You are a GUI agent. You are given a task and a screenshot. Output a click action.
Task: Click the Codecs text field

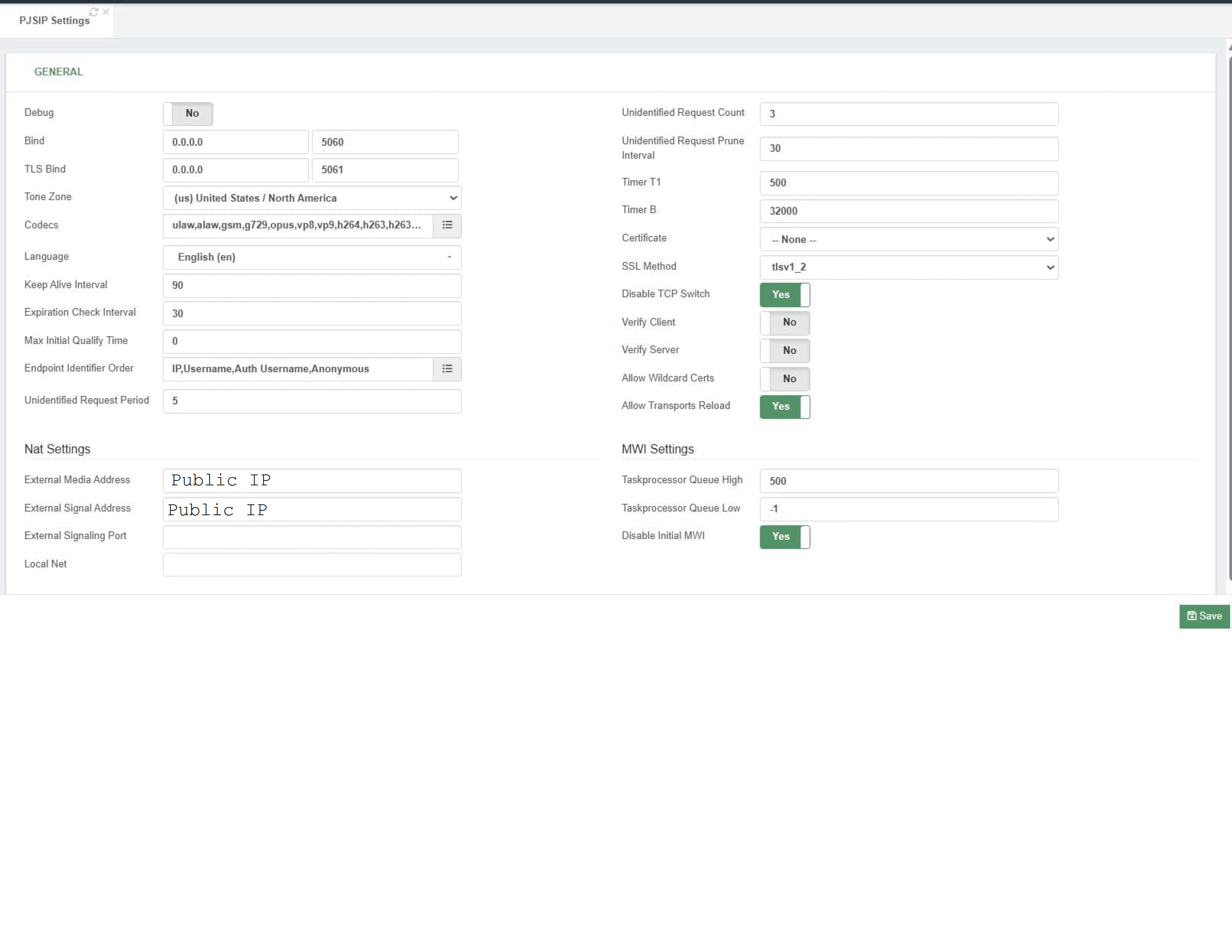tap(298, 225)
